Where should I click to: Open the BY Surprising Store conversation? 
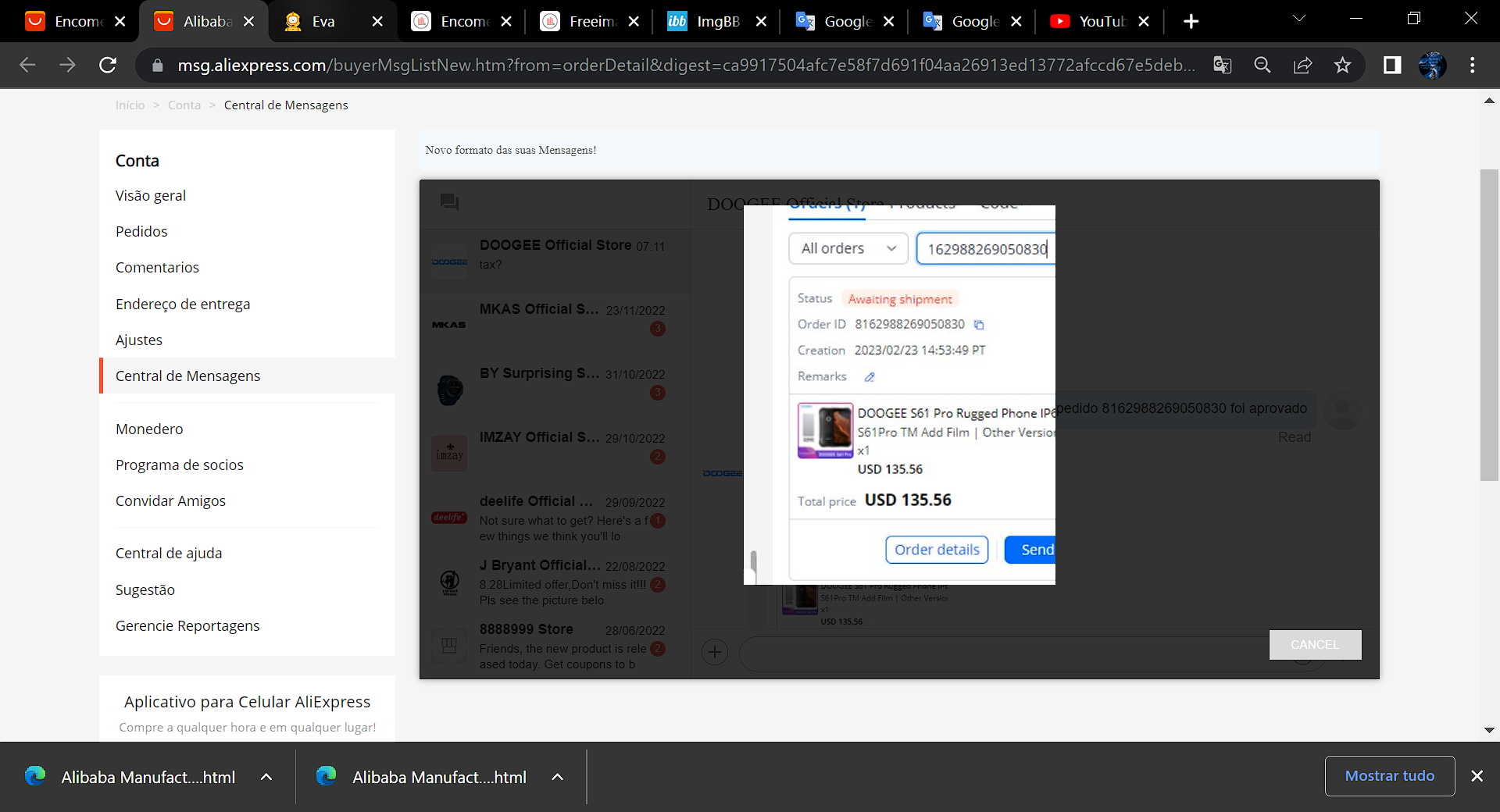pyautogui.click(x=555, y=389)
